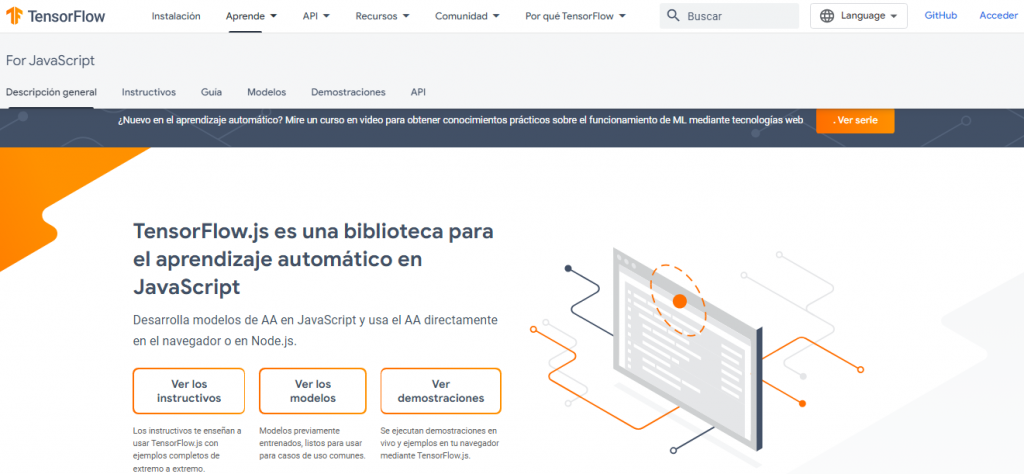
Task: Expand the Aprende dropdown
Action: [251, 16]
